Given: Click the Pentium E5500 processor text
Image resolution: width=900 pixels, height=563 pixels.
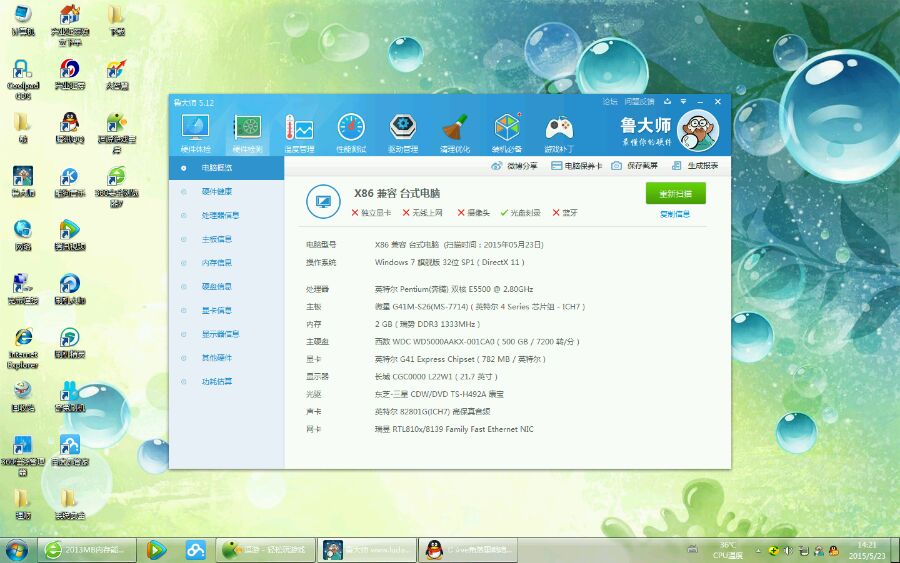Looking at the screenshot, I should pos(454,289).
